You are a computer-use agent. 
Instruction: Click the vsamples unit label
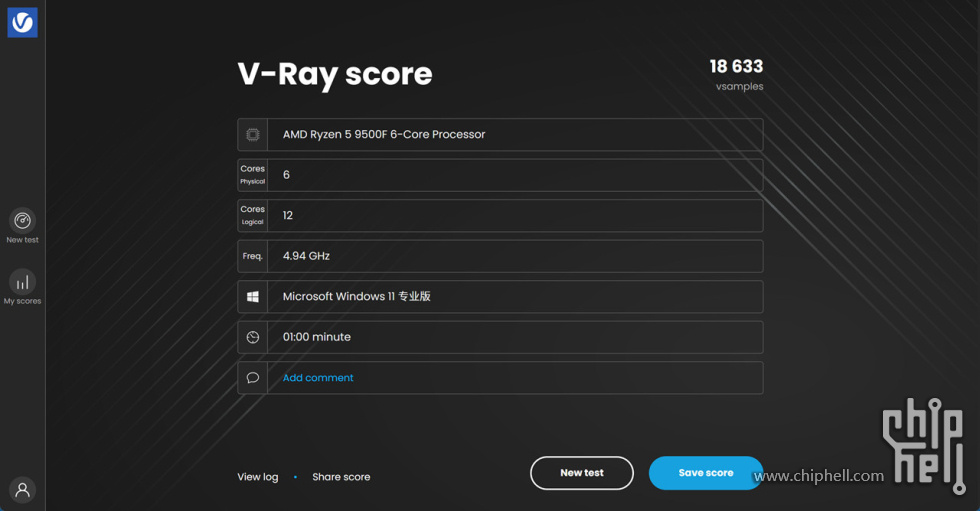tap(739, 86)
